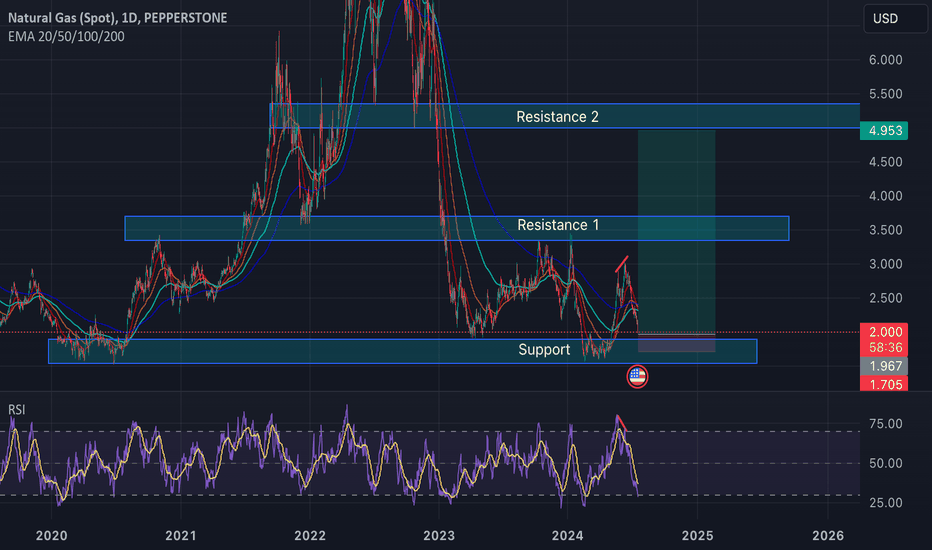Click the 5.500 price axis label

[886, 94]
